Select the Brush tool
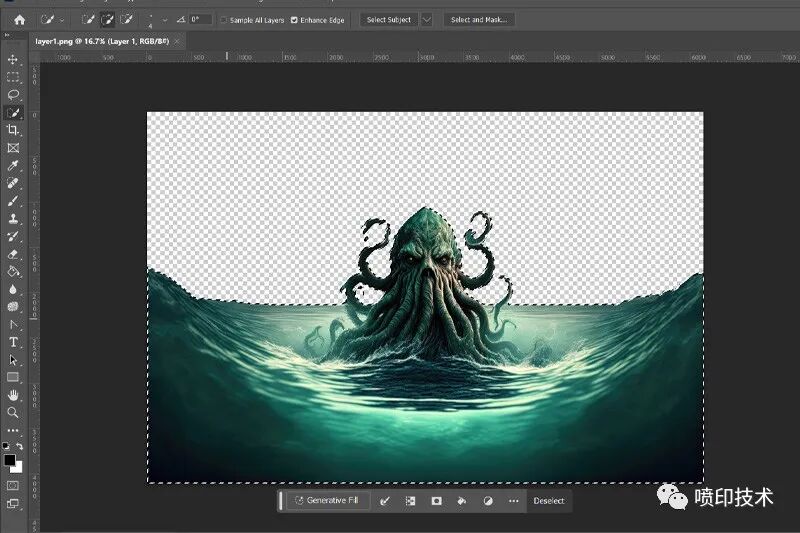This screenshot has width=800, height=533. (x=13, y=201)
